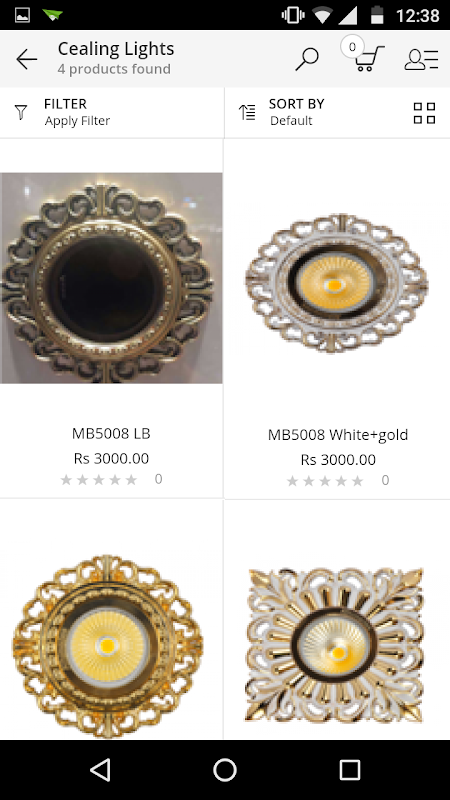Click the filter funnel icon
This screenshot has width=450, height=800.
tap(21, 112)
